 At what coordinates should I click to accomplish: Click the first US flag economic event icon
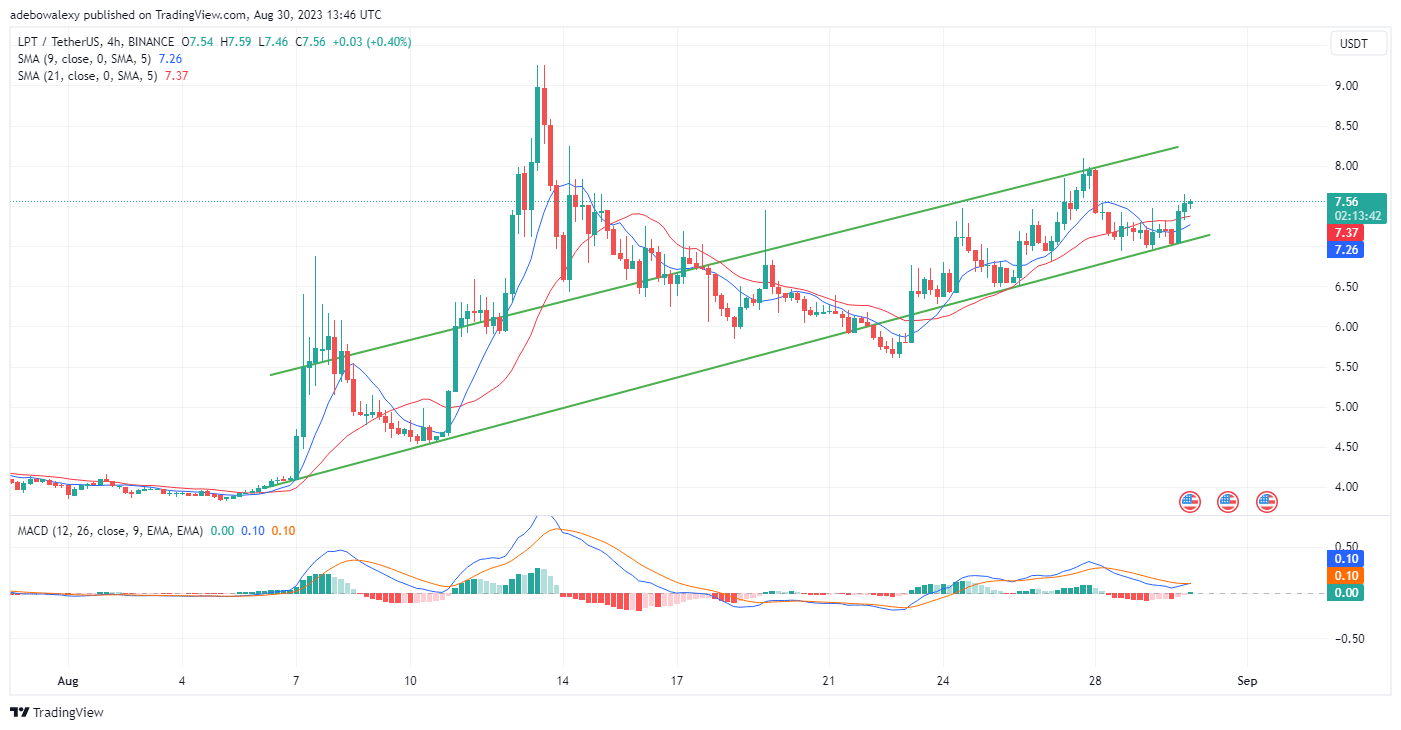point(1189,501)
